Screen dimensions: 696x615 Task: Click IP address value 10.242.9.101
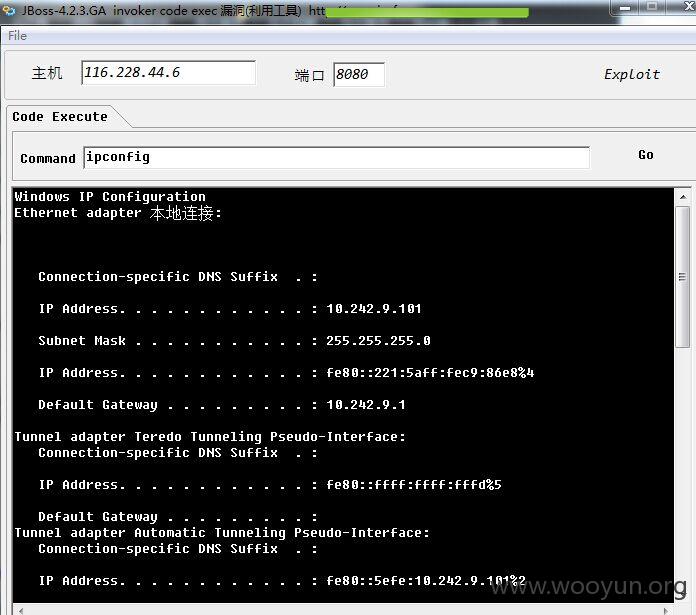pyautogui.click(x=374, y=308)
